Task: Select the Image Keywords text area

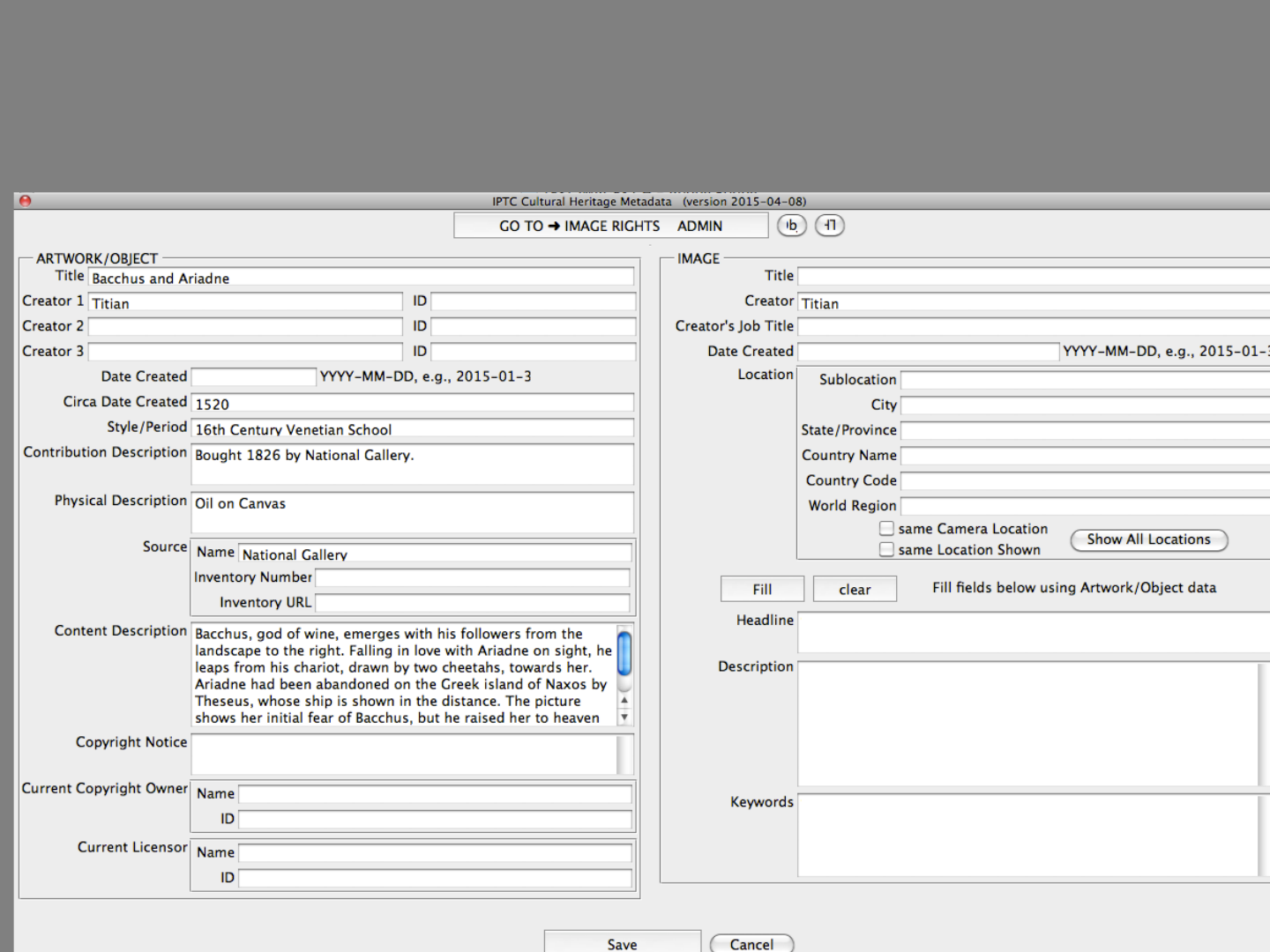Action: (x=1027, y=835)
